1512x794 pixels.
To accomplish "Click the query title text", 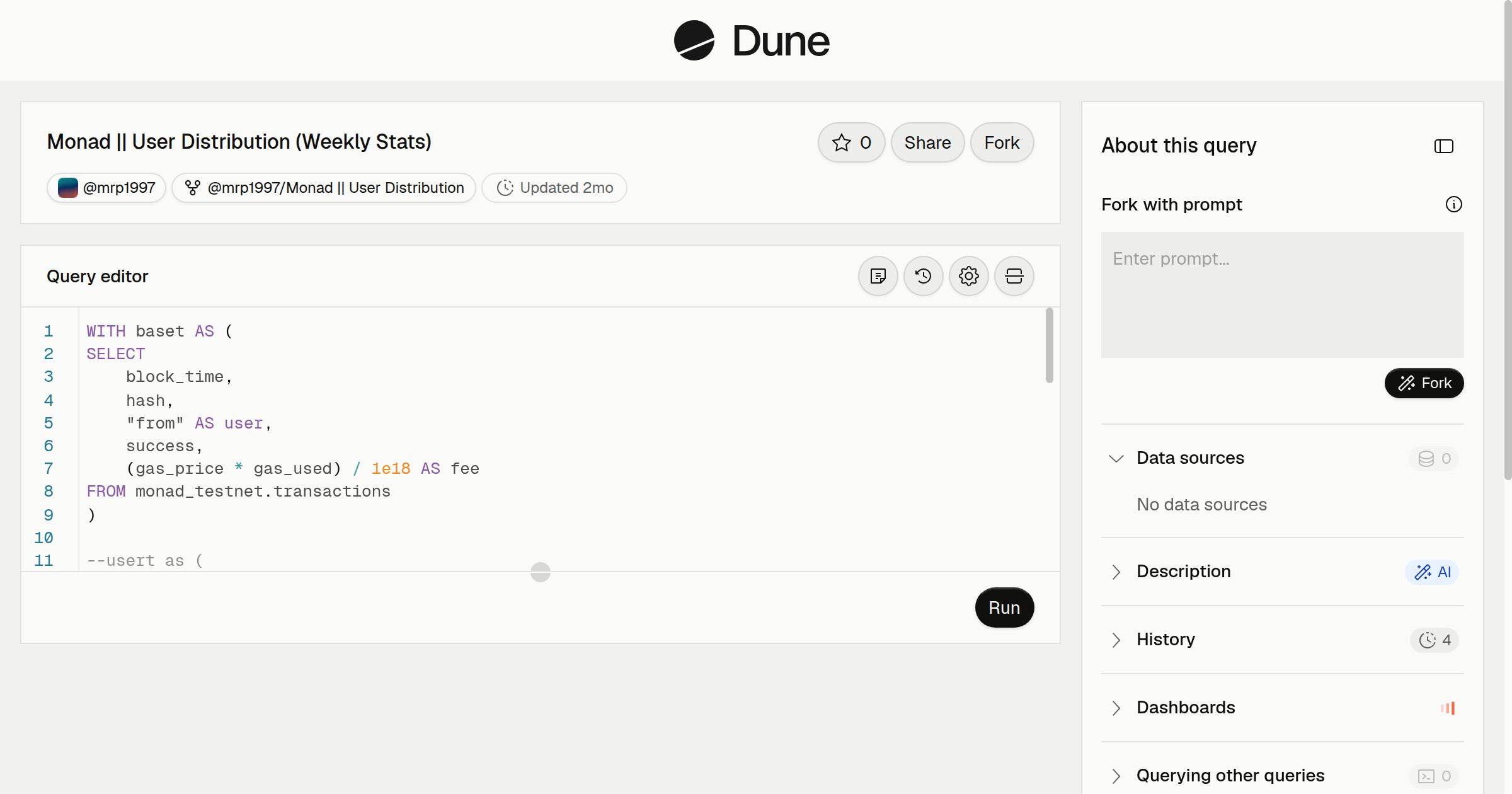I will (x=239, y=142).
